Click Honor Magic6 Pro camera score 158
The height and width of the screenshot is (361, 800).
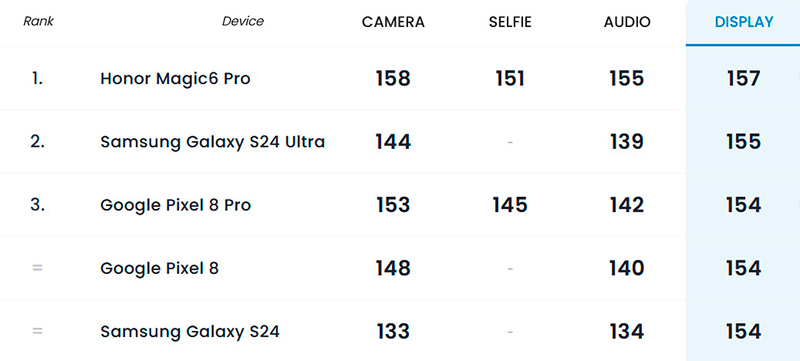(x=393, y=79)
